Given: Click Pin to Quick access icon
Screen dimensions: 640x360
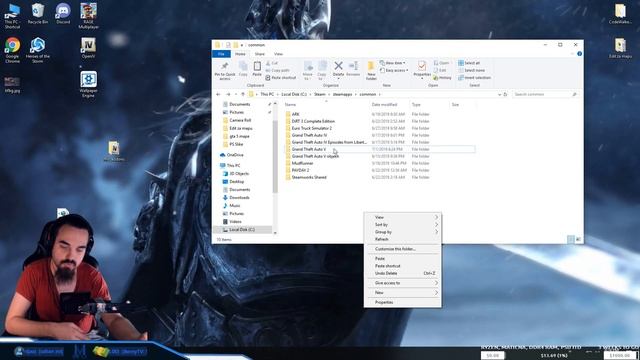Looking at the screenshot, I should [224, 70].
